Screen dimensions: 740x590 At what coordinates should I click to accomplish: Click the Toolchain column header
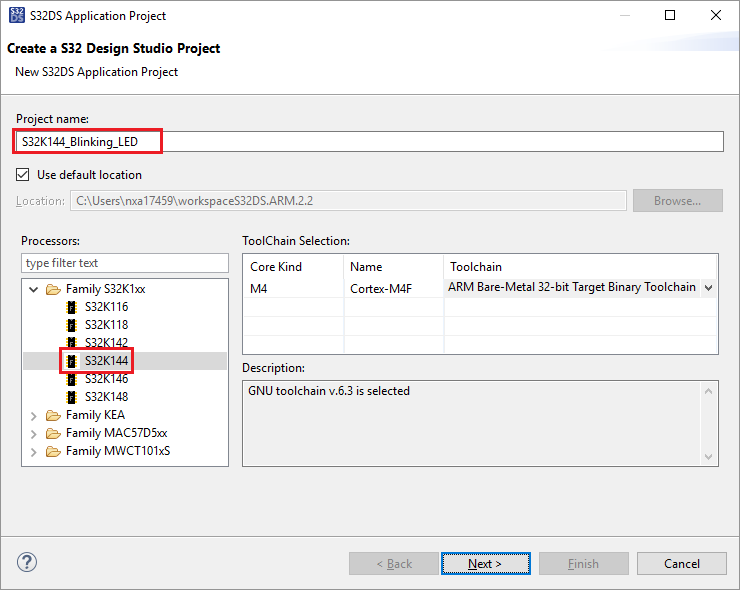[x=580, y=267]
